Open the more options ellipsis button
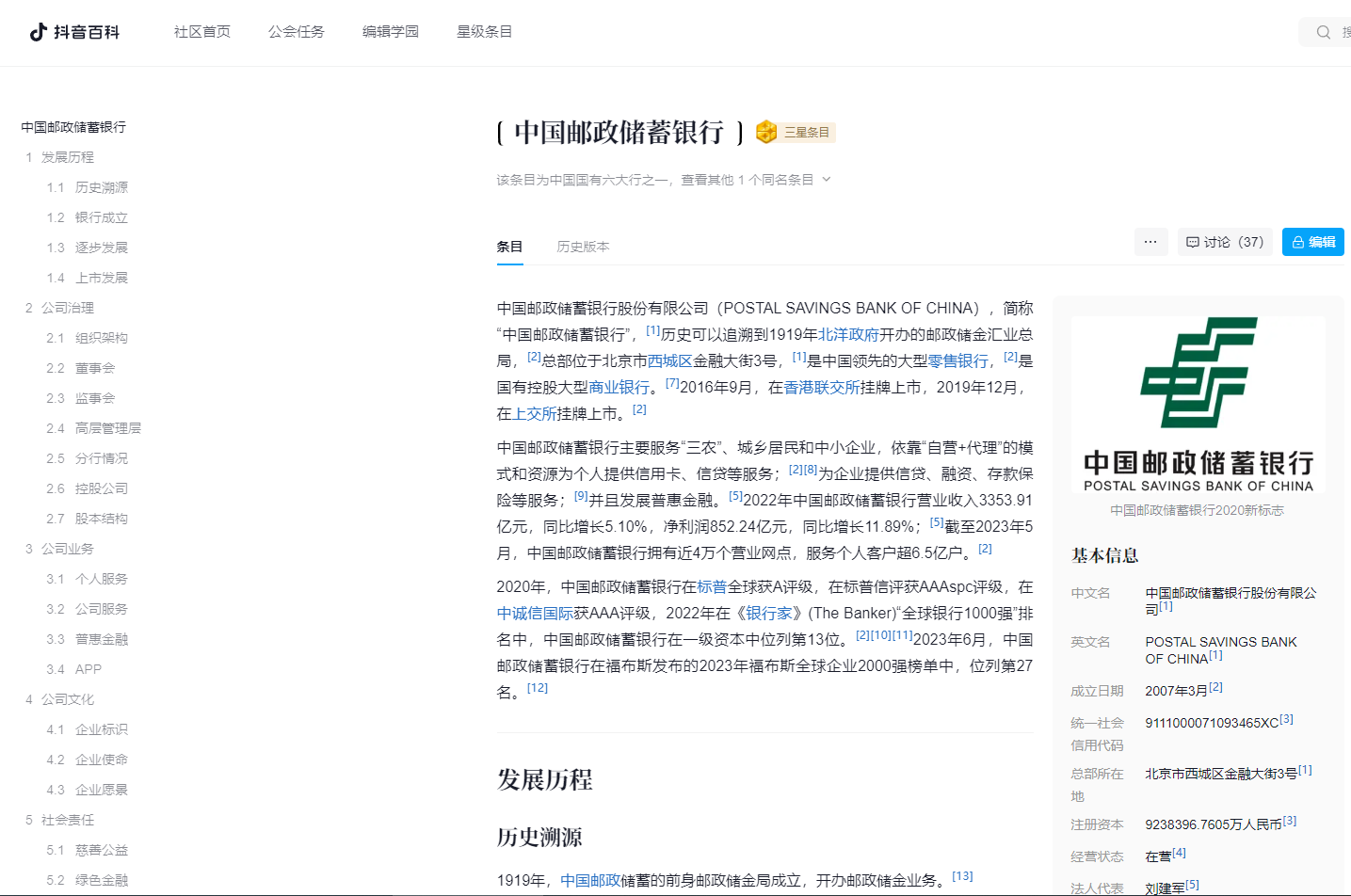 pyautogui.click(x=1150, y=242)
